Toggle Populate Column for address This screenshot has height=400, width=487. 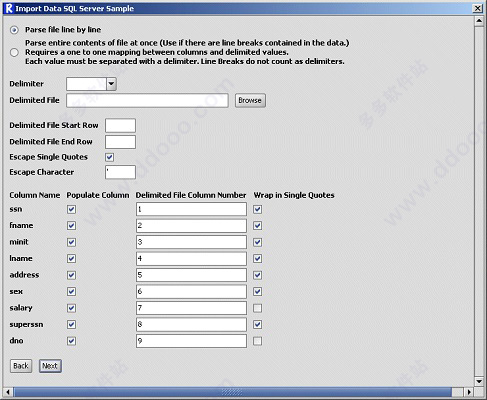(x=71, y=275)
